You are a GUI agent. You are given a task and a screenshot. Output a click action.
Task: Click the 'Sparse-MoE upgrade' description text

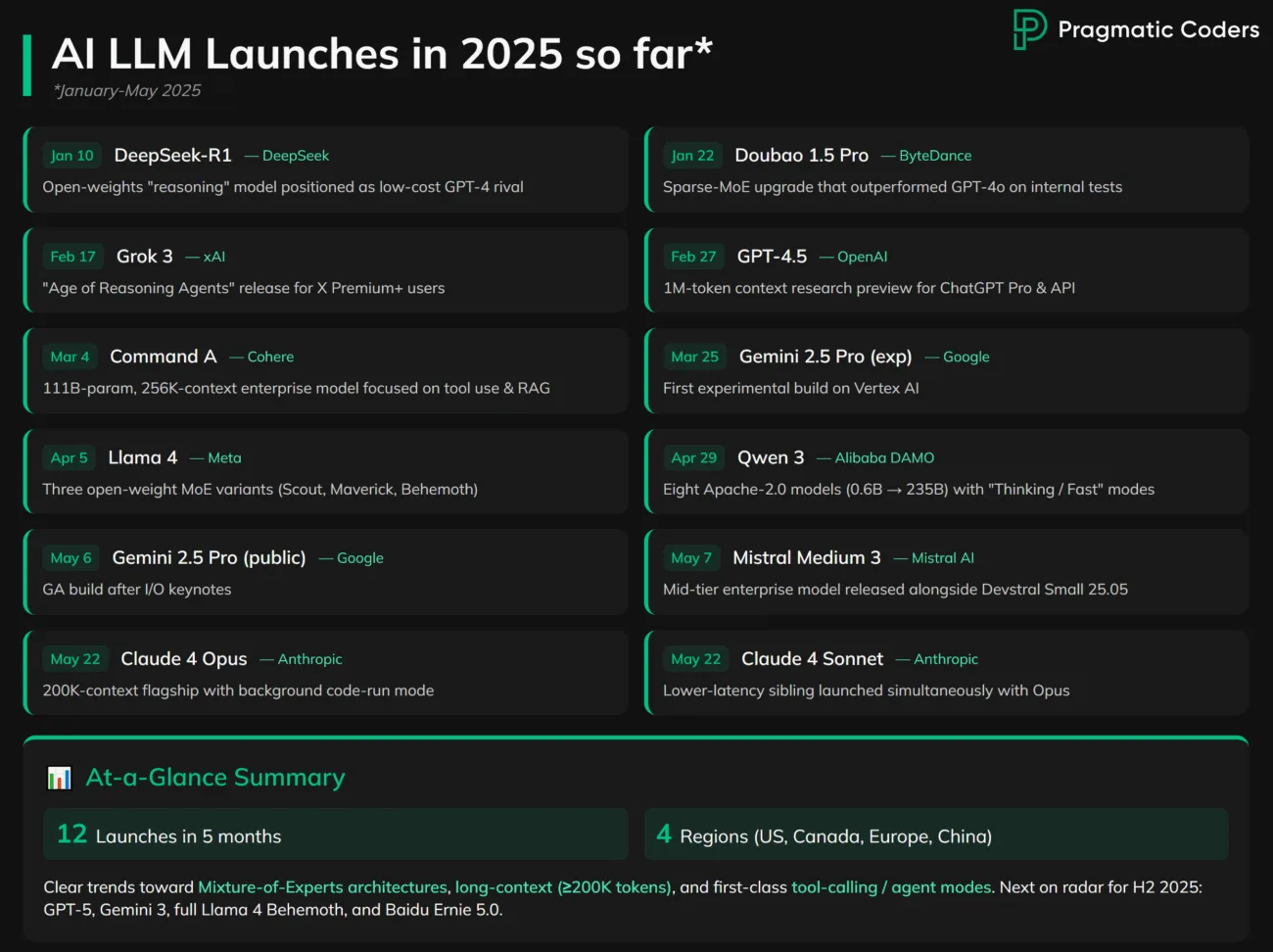click(892, 187)
